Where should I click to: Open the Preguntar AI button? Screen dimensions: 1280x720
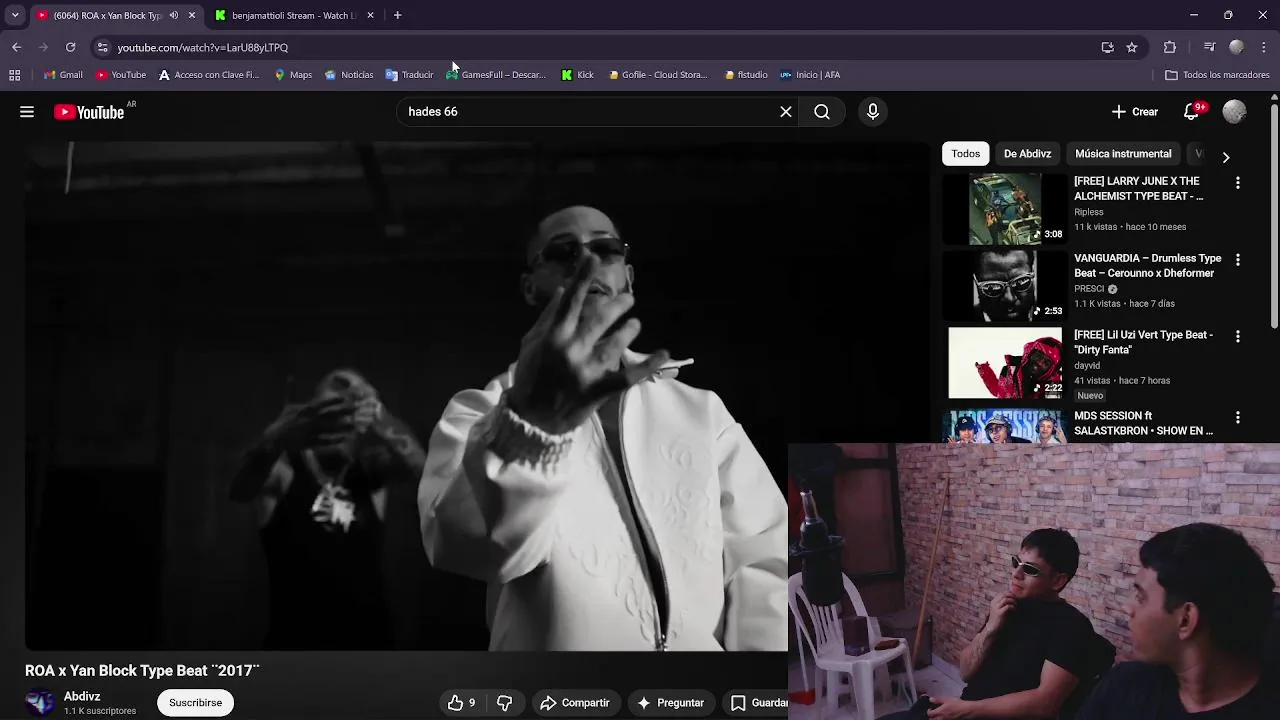point(671,703)
